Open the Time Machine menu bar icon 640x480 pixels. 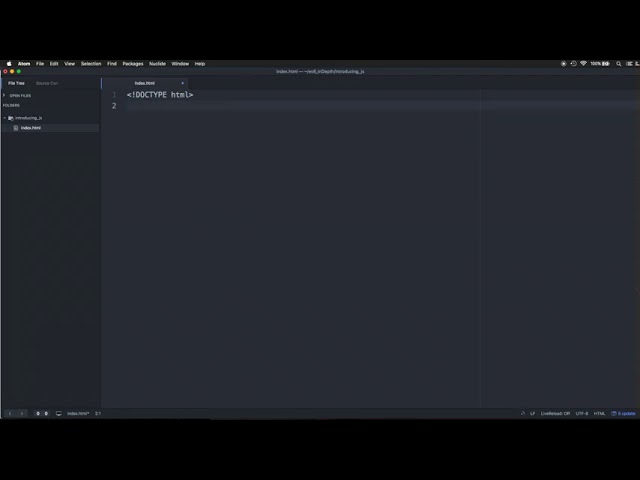coord(573,64)
